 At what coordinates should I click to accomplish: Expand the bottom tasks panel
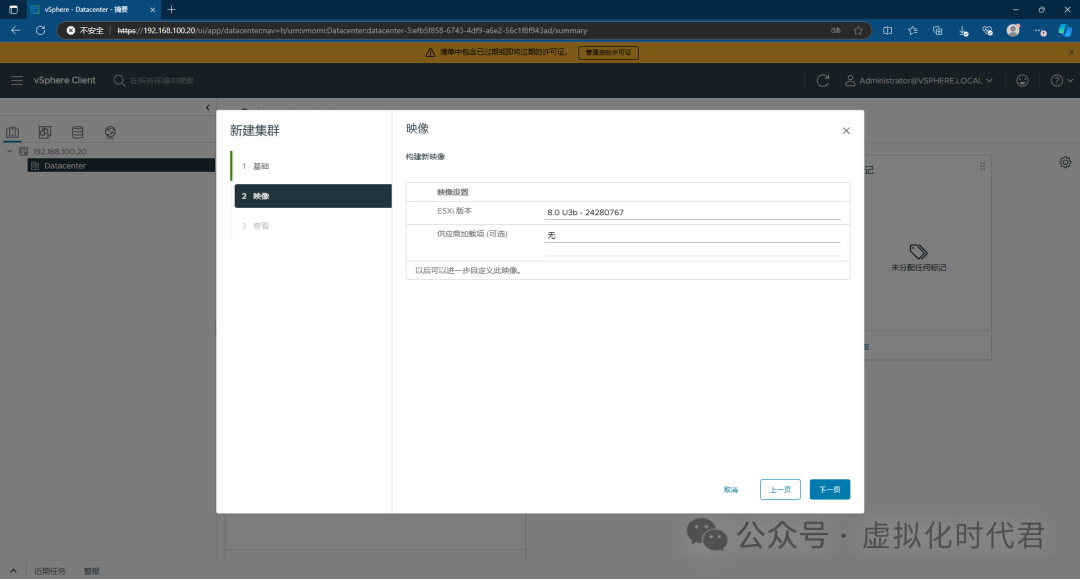[13, 571]
